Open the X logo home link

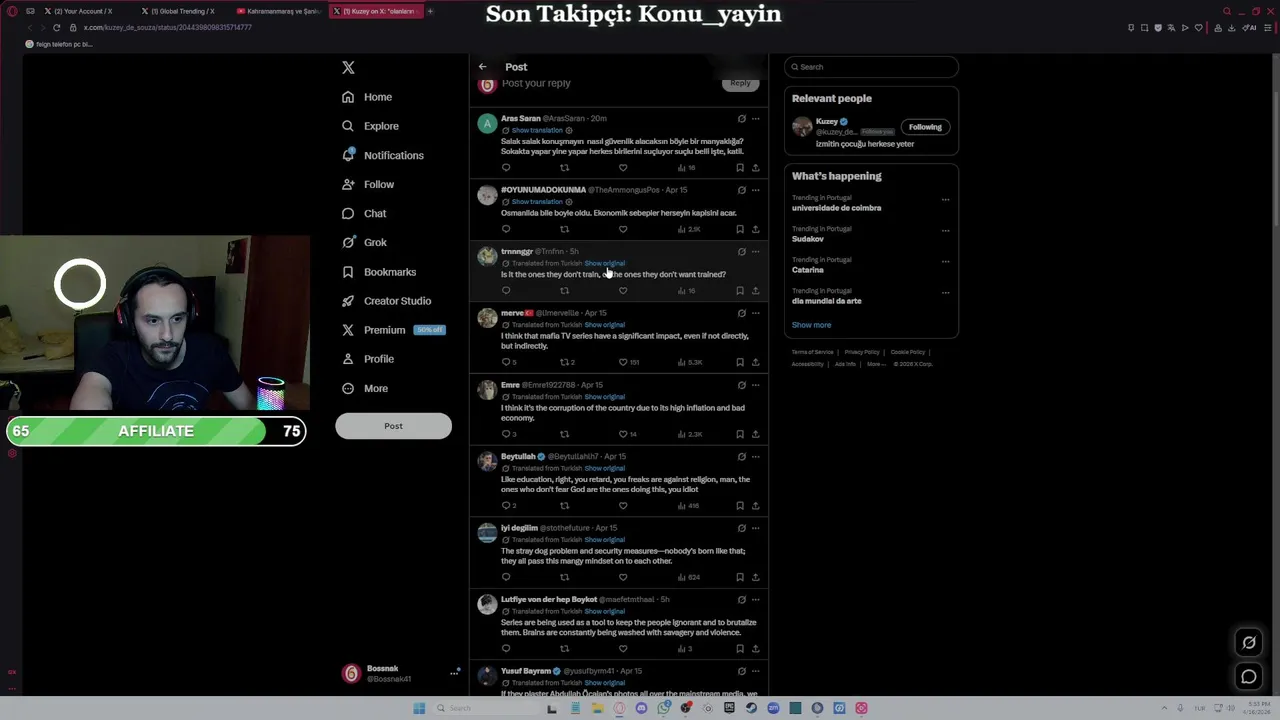[348, 67]
